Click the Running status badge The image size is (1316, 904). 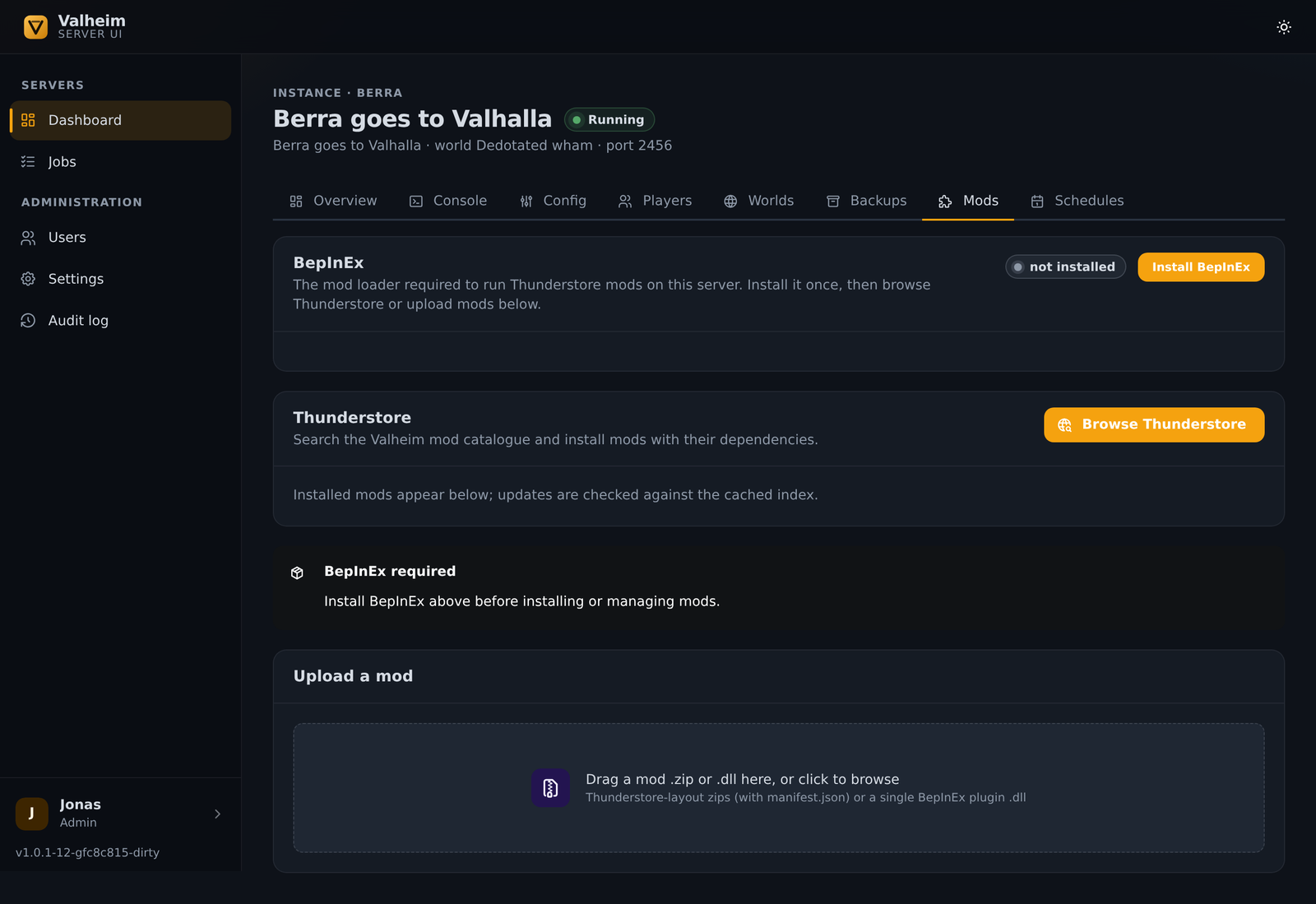pos(609,119)
